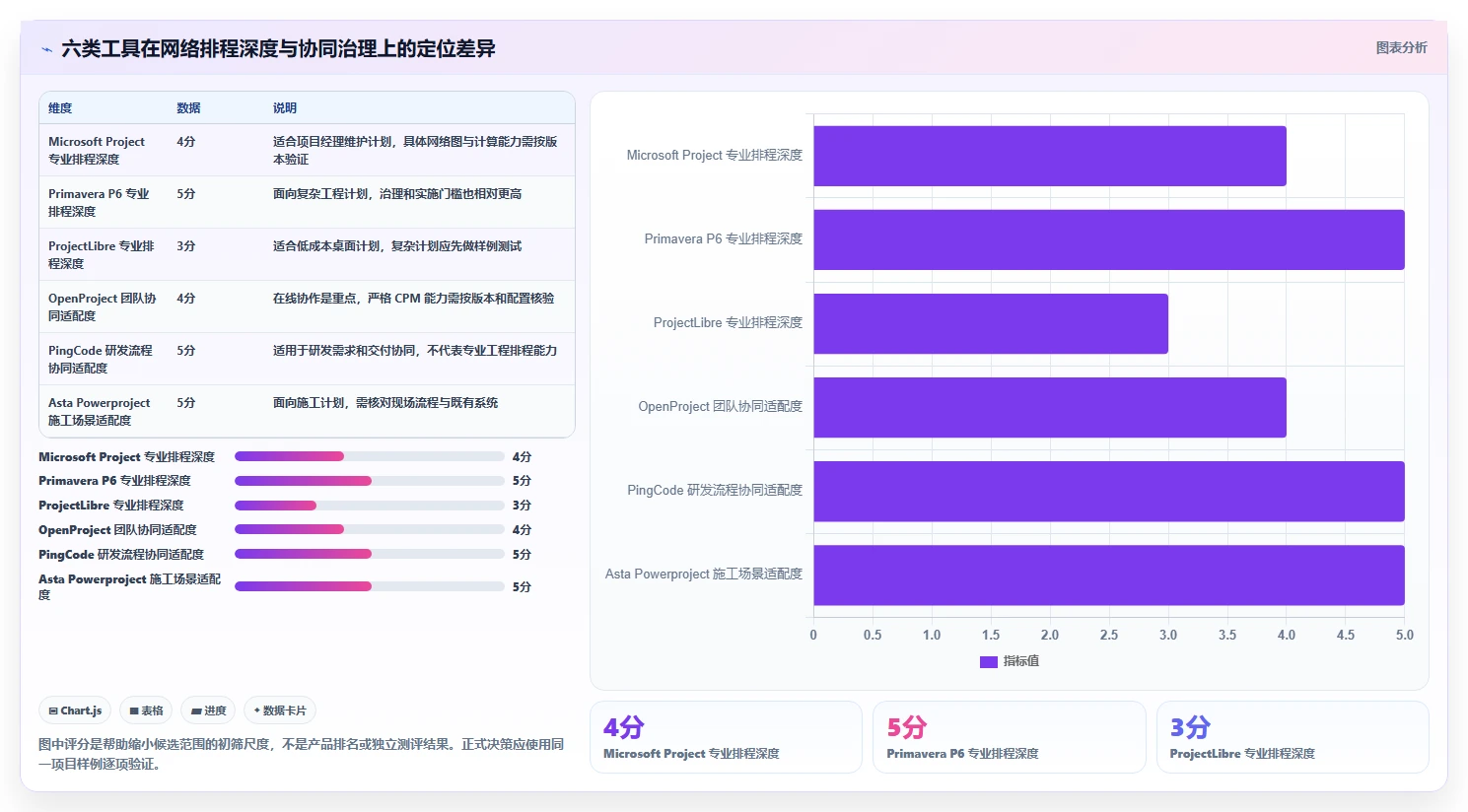Click the Chart.js tag chip
Image resolution: width=1468 pixels, height=812 pixels.
(x=76, y=710)
